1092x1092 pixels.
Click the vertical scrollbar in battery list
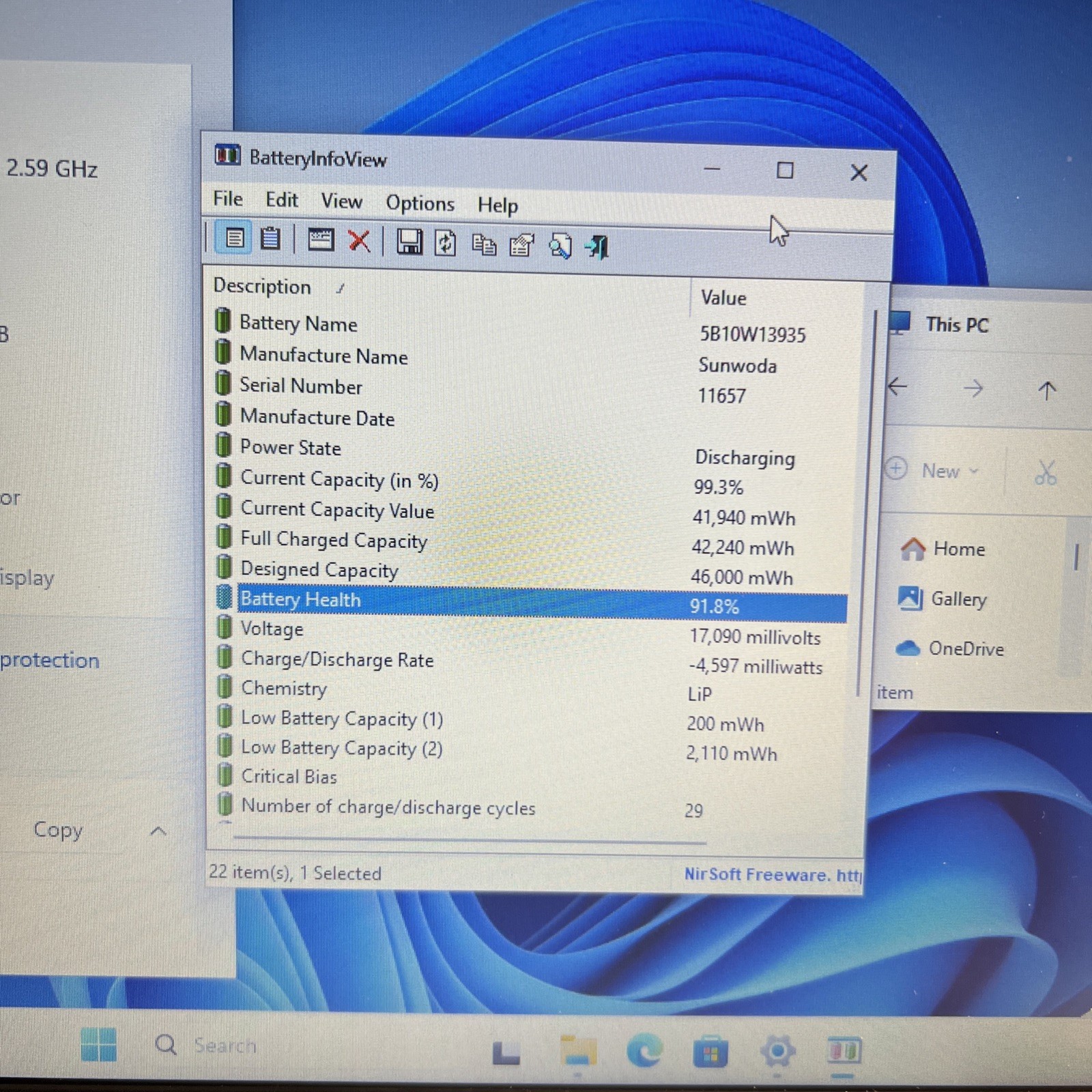[866, 504]
